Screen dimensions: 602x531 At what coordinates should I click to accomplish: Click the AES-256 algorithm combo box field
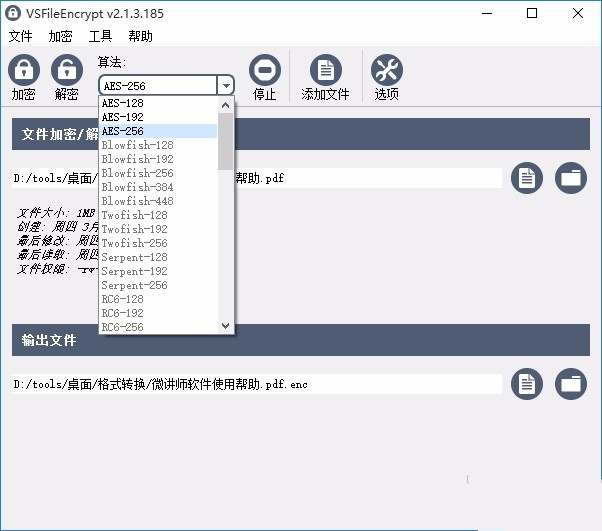pyautogui.click(x=158, y=85)
